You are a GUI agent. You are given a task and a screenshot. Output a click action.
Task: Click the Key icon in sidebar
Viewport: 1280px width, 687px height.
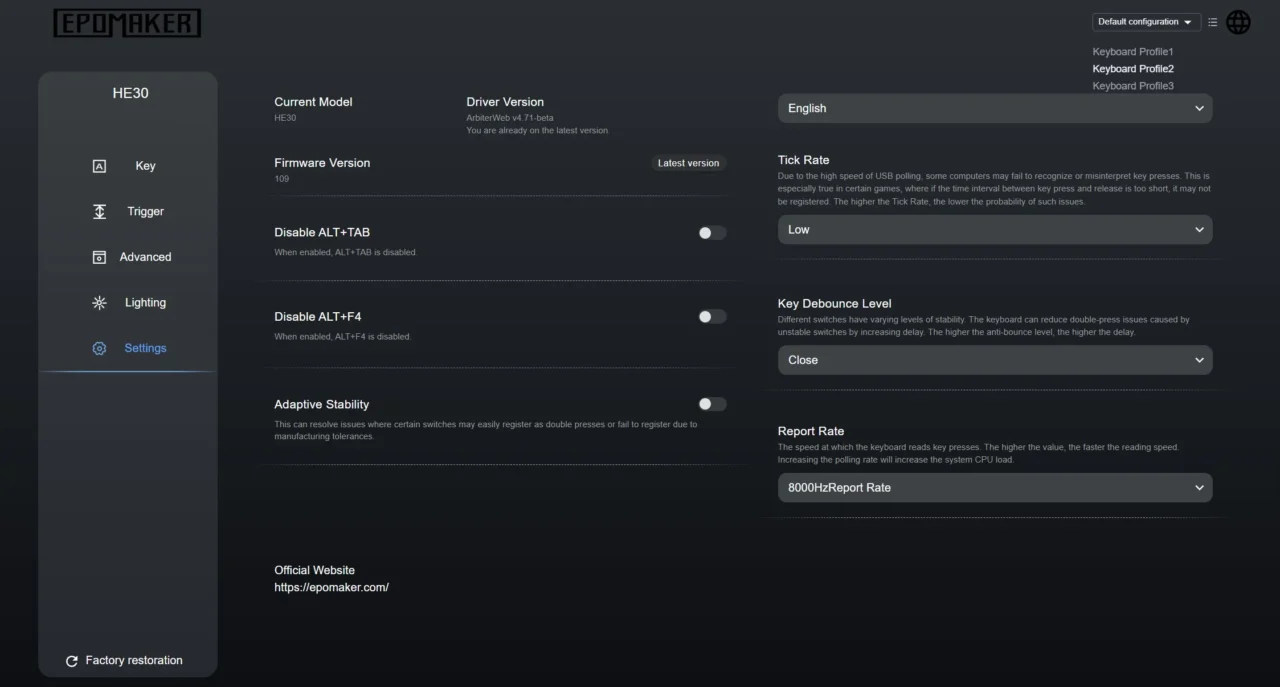coord(99,166)
